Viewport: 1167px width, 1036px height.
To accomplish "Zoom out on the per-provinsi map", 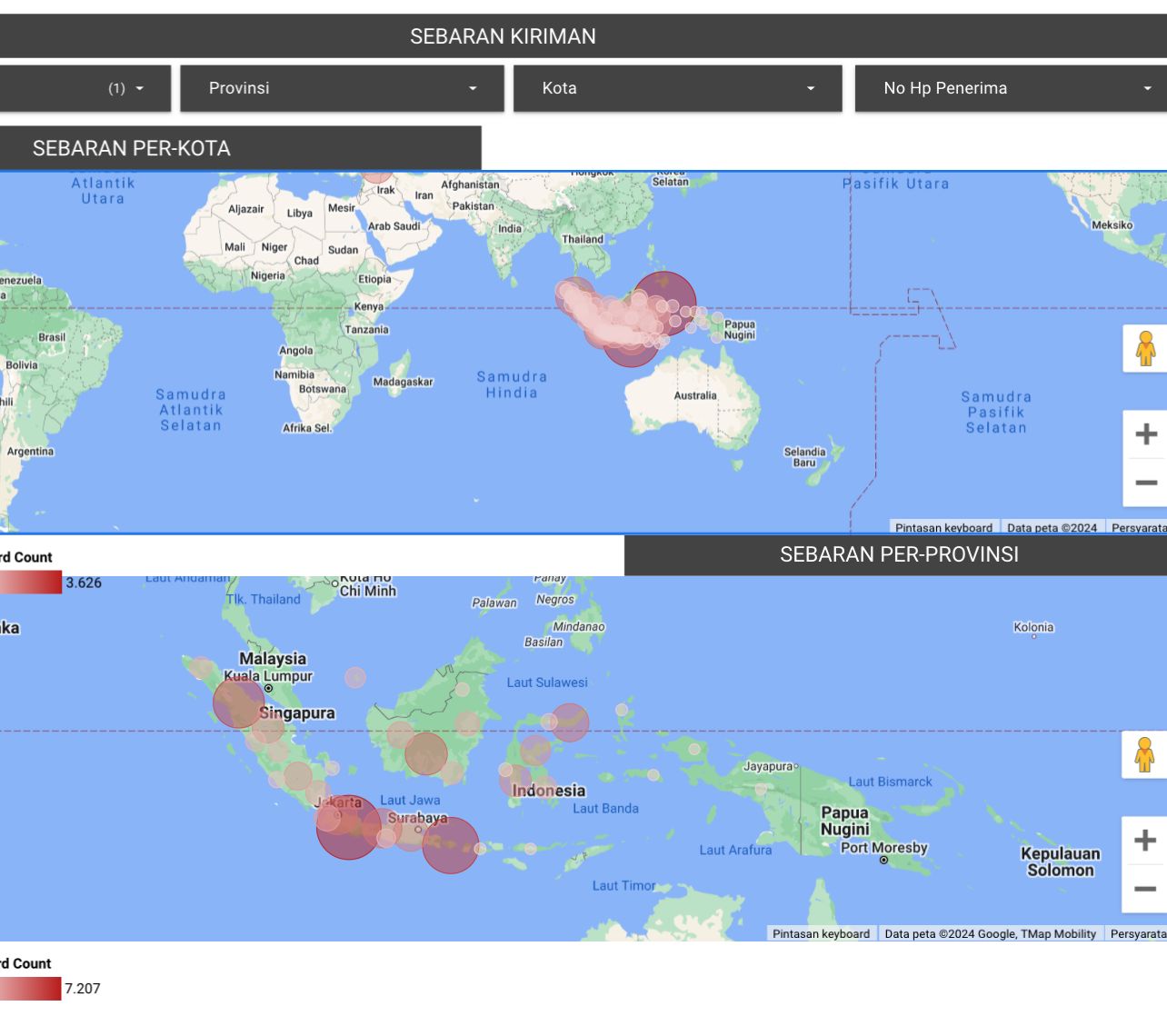I will click(x=1144, y=889).
